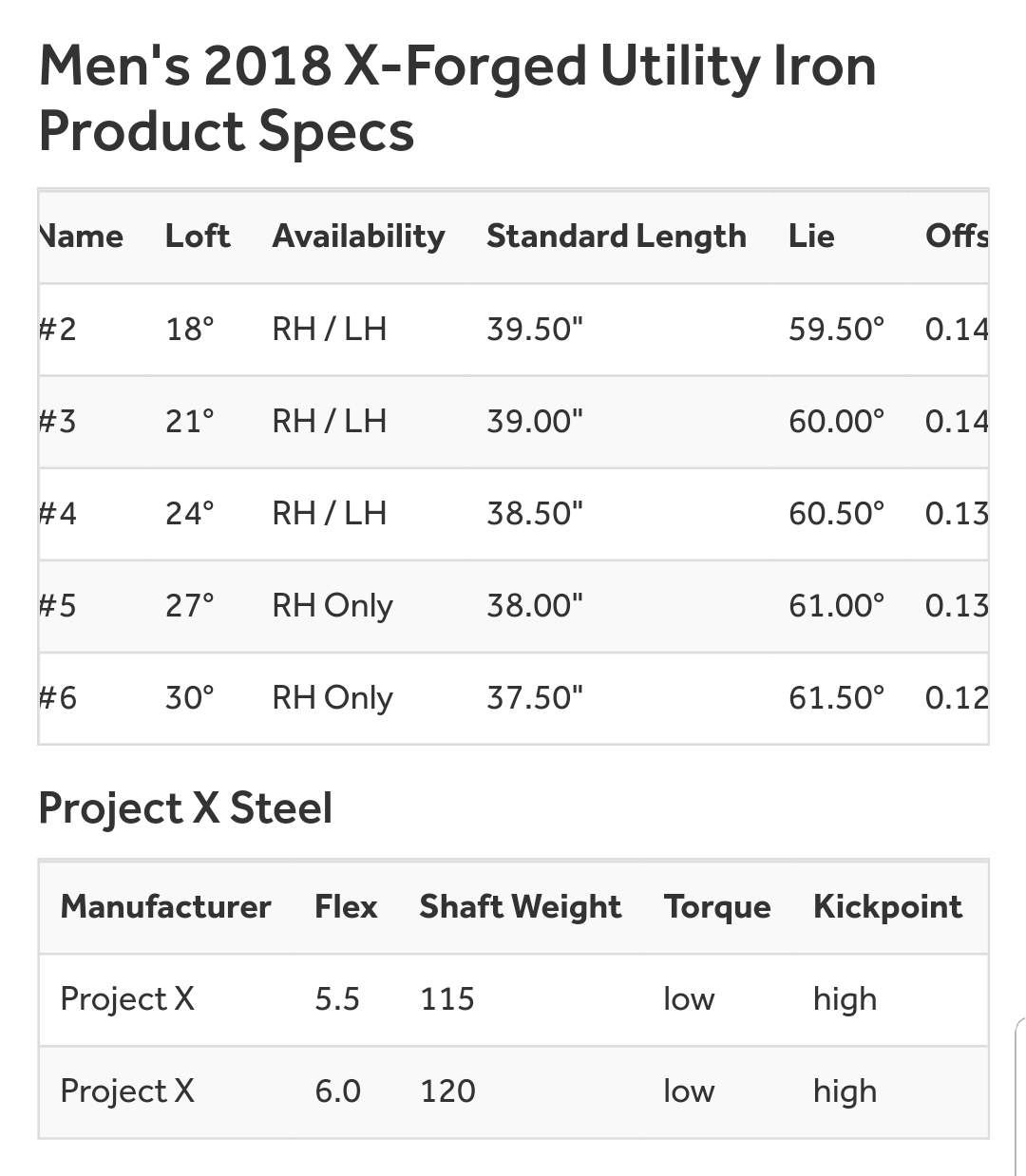The width and height of the screenshot is (1026, 1176).
Task: Click the Kickpoint column header
Action: pyautogui.click(x=887, y=906)
